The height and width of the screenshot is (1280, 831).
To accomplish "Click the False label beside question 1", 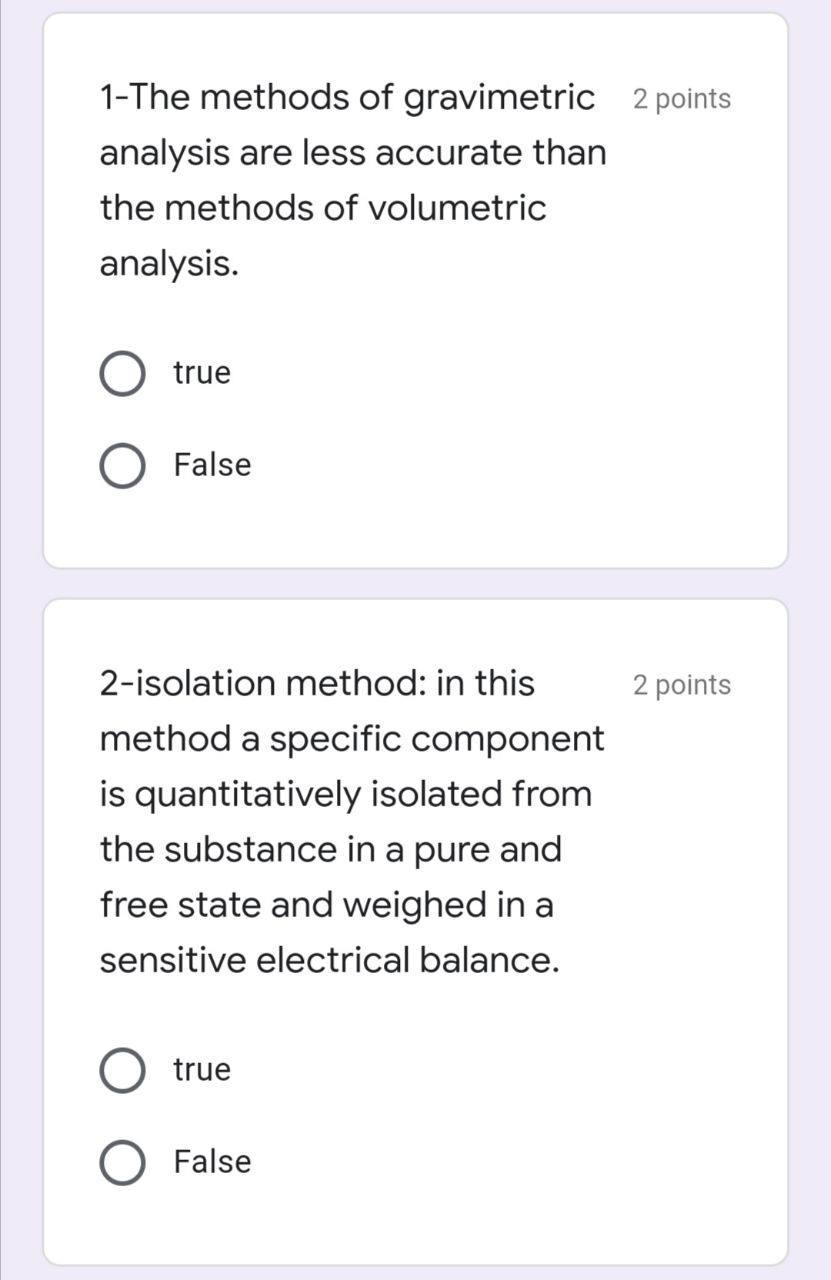I will point(210,464).
